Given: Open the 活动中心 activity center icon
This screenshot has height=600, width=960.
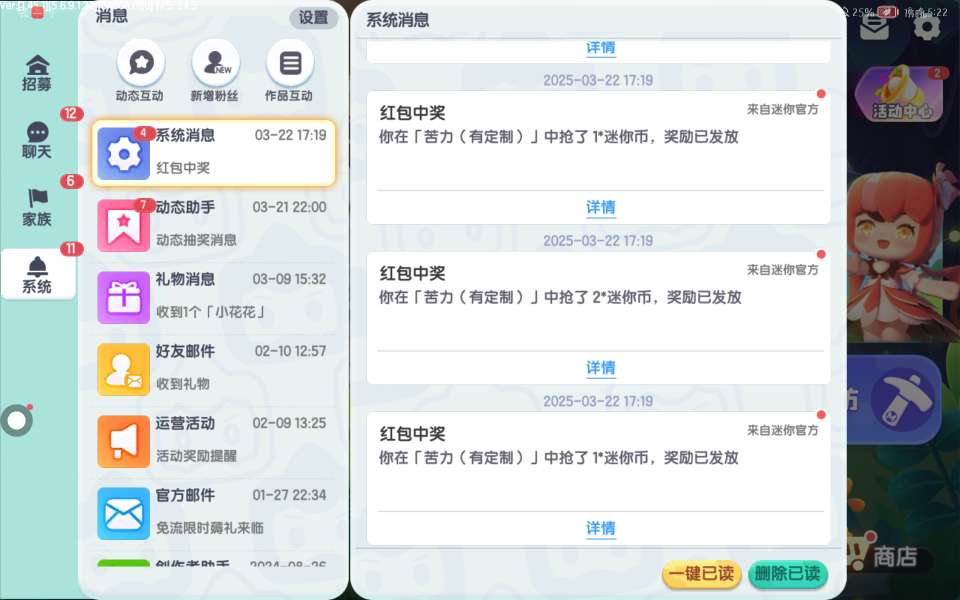Looking at the screenshot, I should 901,94.
